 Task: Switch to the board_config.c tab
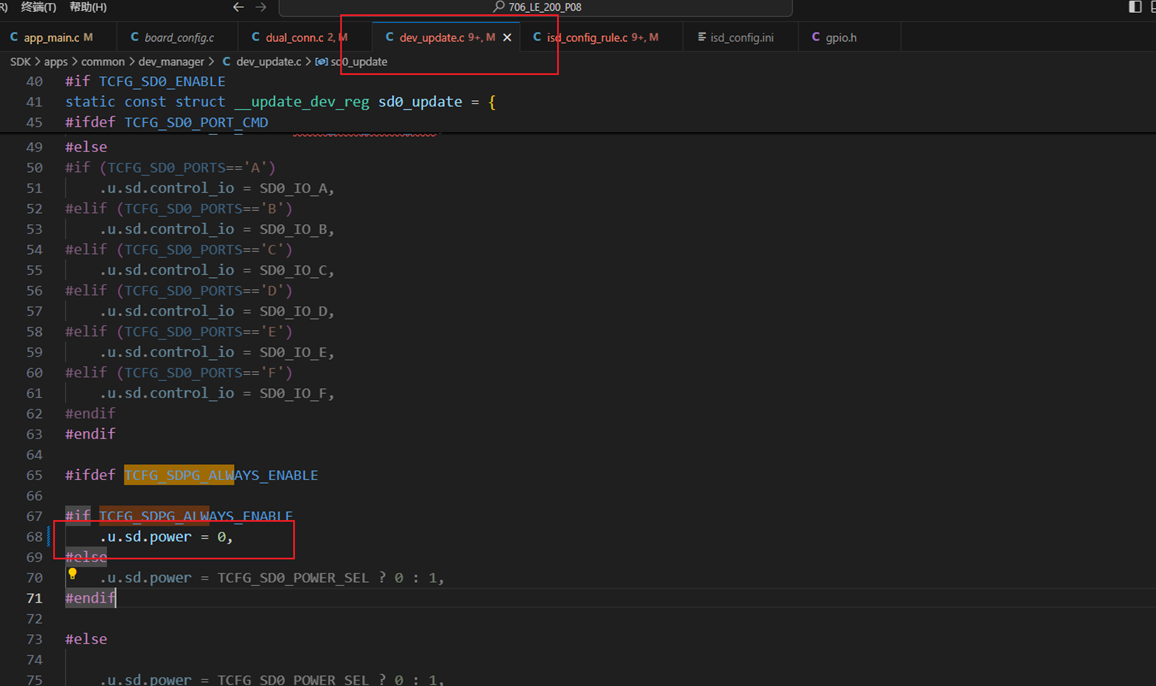(179, 37)
